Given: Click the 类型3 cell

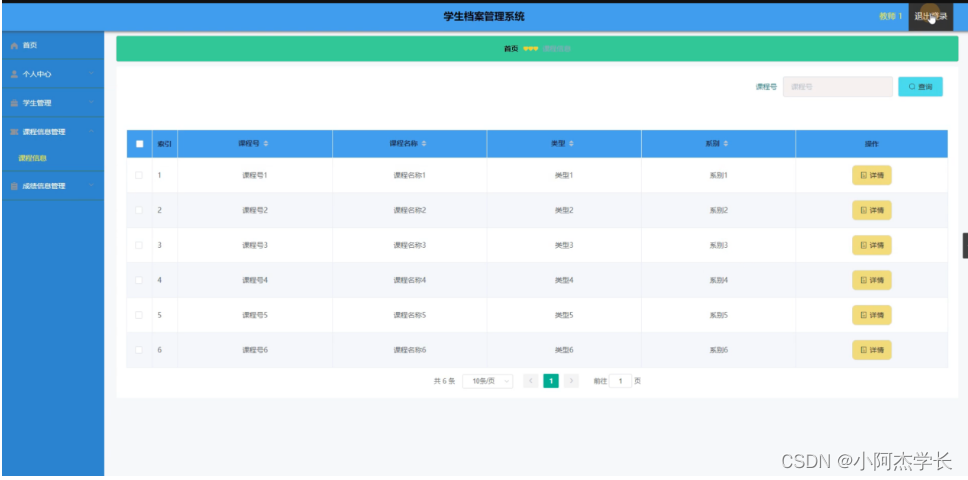Looking at the screenshot, I should 564,245.
